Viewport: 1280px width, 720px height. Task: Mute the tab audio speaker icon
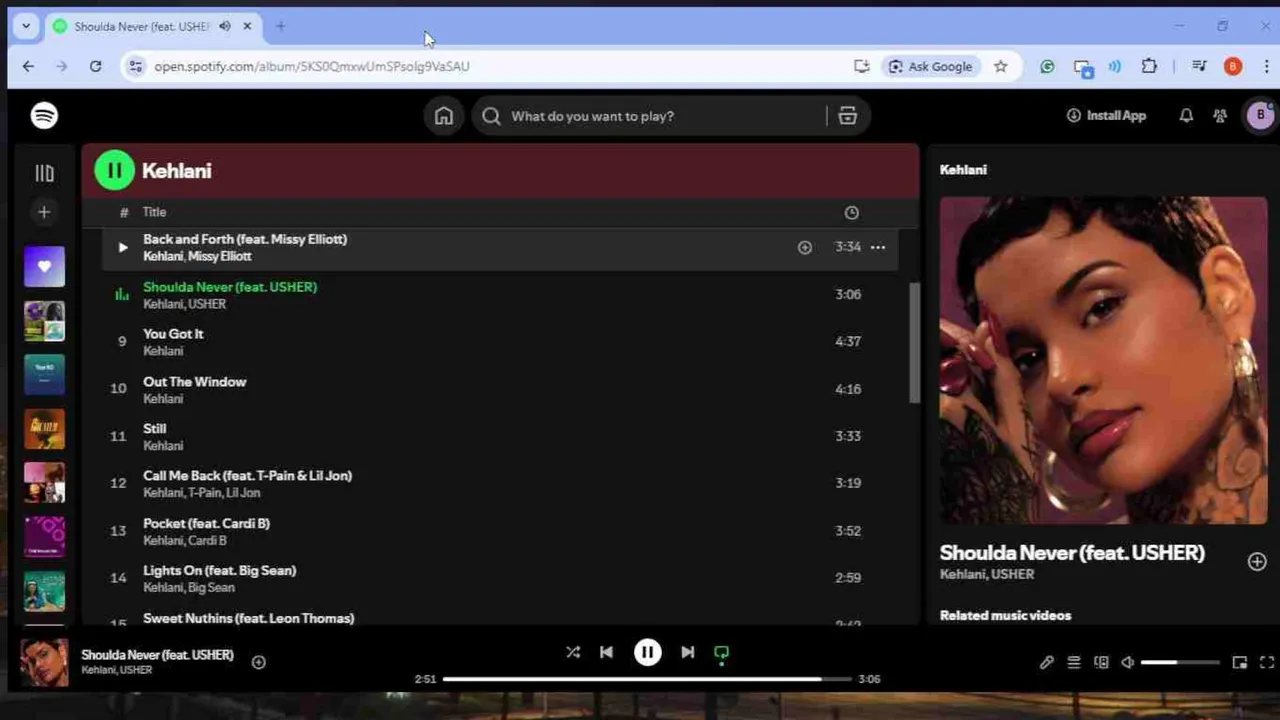click(225, 27)
